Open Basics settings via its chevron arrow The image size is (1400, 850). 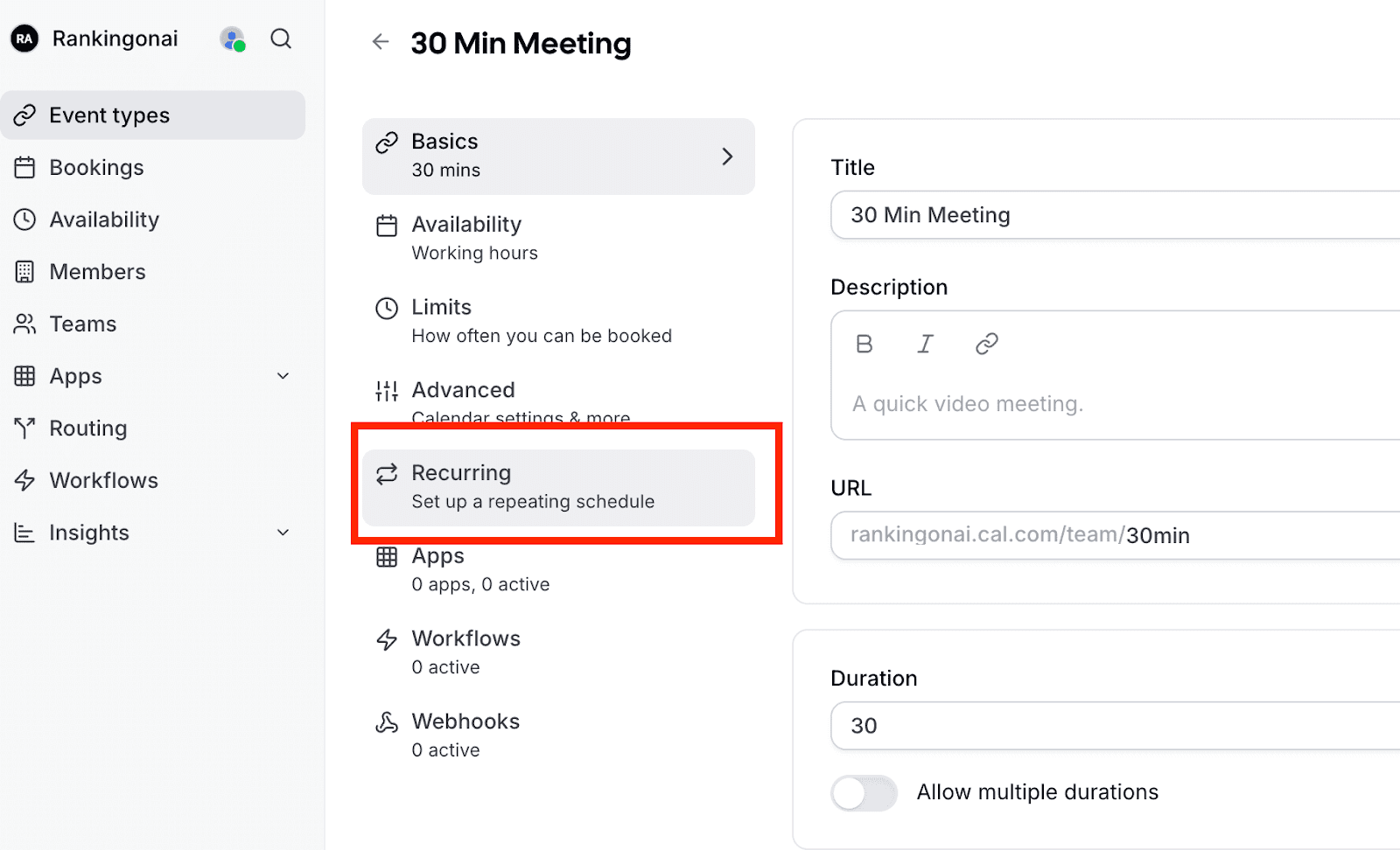coord(727,156)
